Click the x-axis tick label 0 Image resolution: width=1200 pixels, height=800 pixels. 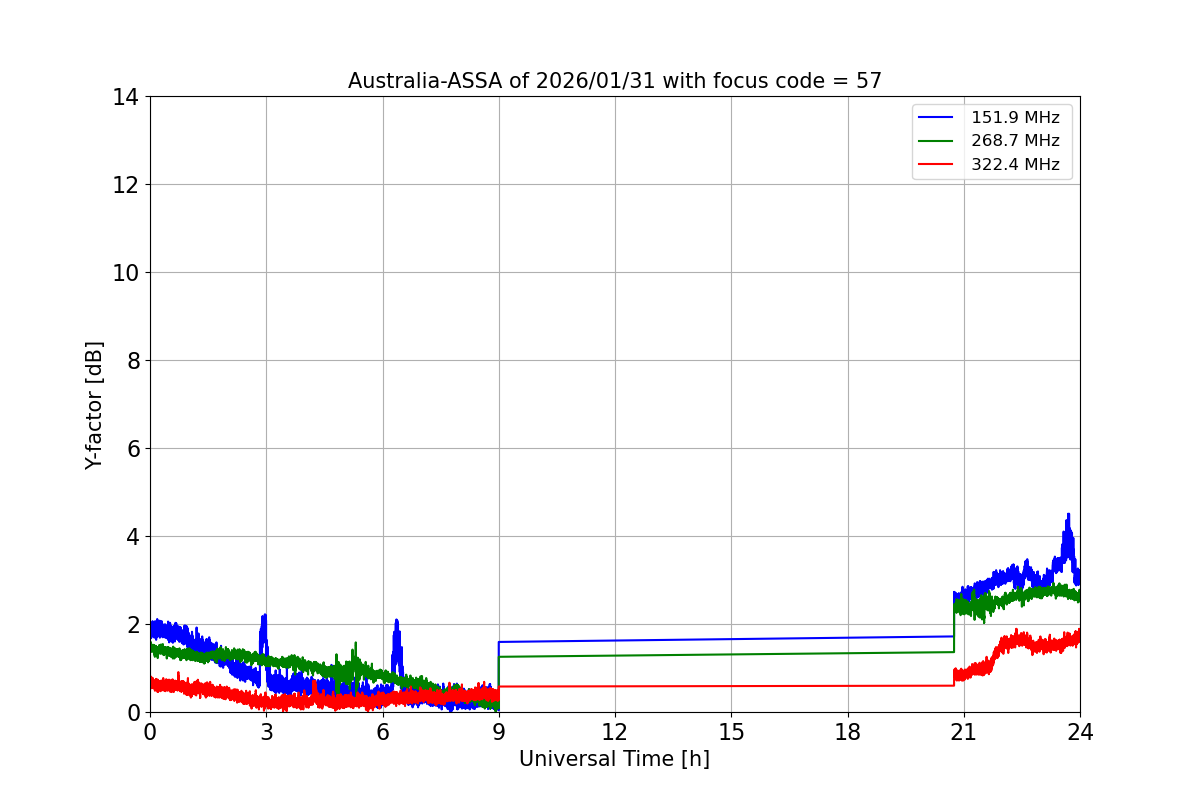coord(150,732)
